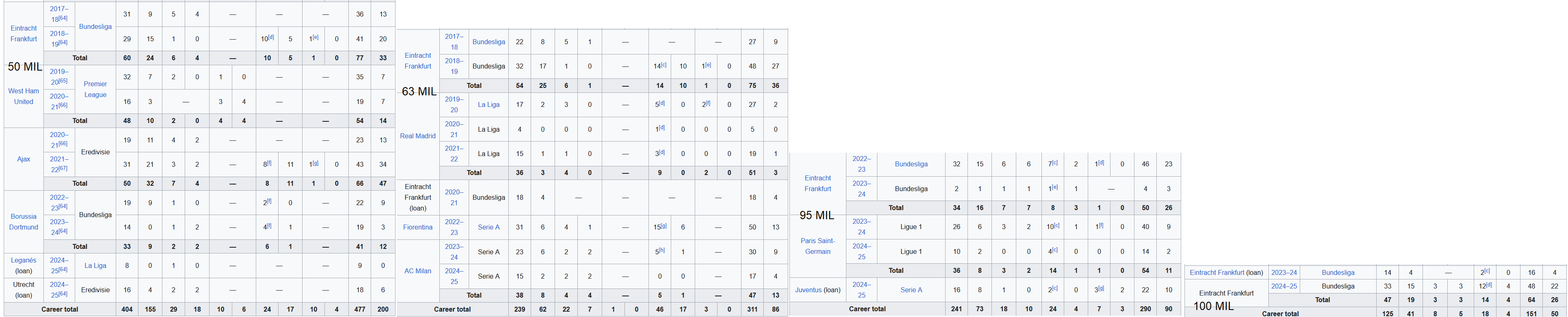Click Eintracht Frankfurt link in the (loan) 2023–24 row

[1217, 272]
